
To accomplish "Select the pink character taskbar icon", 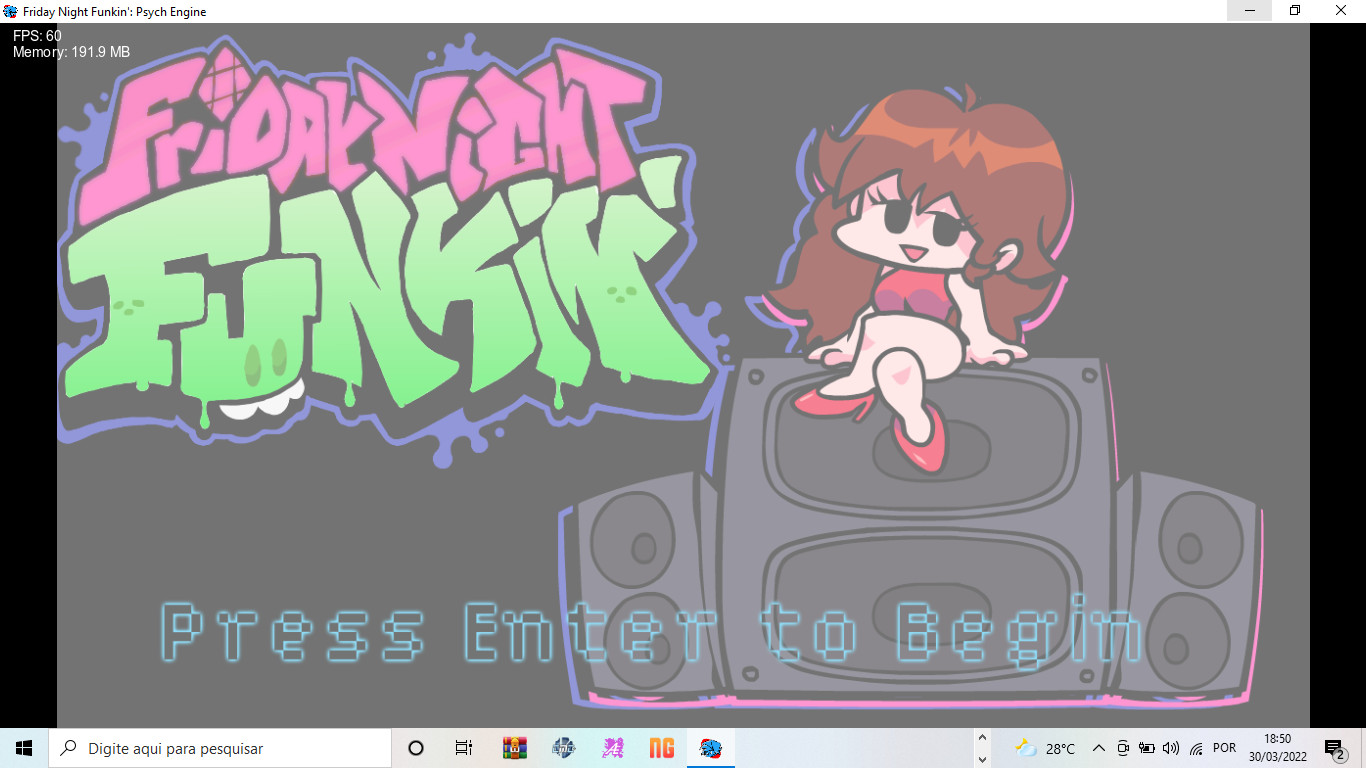I will [612, 748].
